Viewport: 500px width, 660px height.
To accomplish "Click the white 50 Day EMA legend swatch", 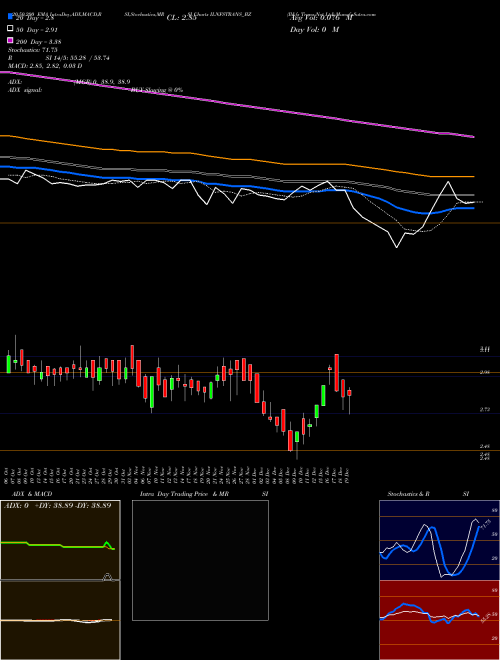I will coord(10,29).
